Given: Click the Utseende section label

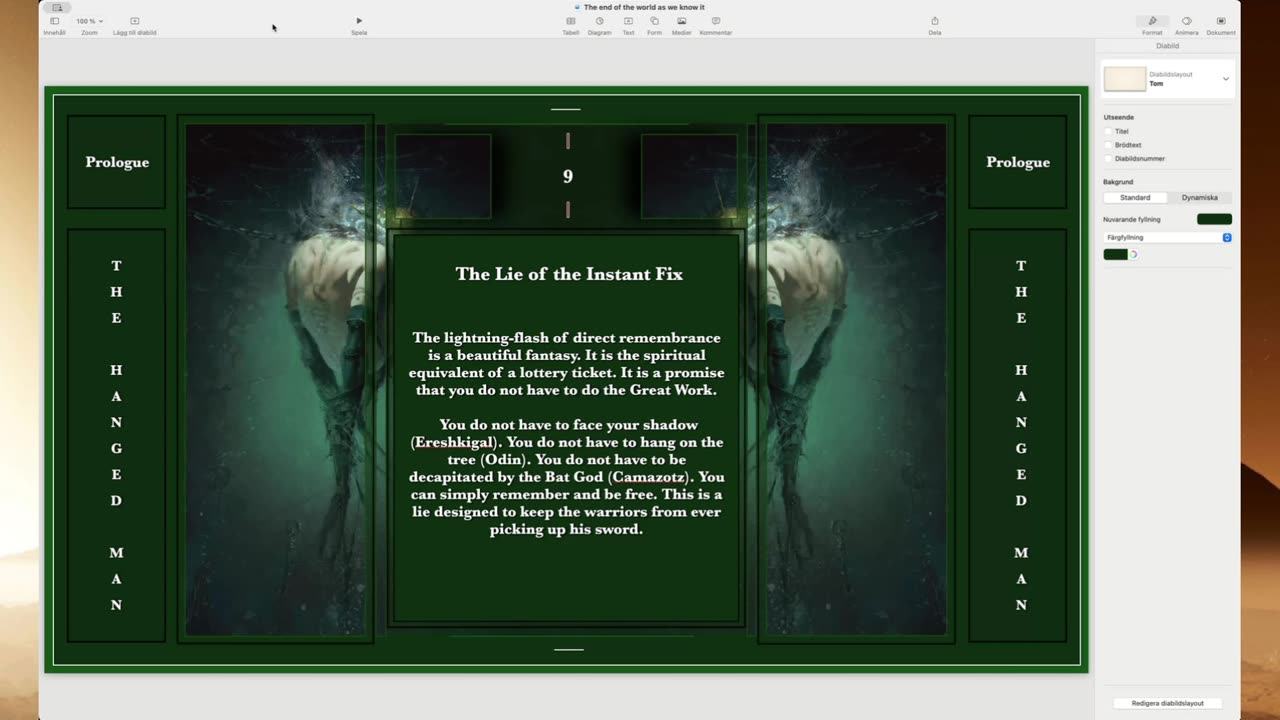Looking at the screenshot, I should 1119,117.
